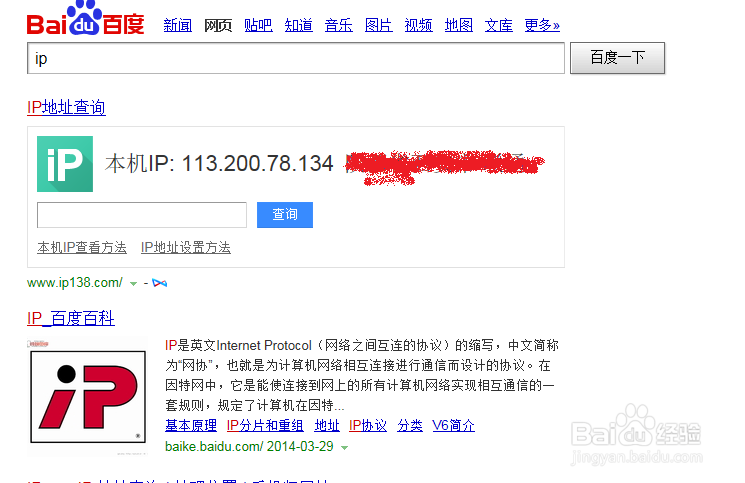Focus the main search box containing ip

tap(296, 58)
